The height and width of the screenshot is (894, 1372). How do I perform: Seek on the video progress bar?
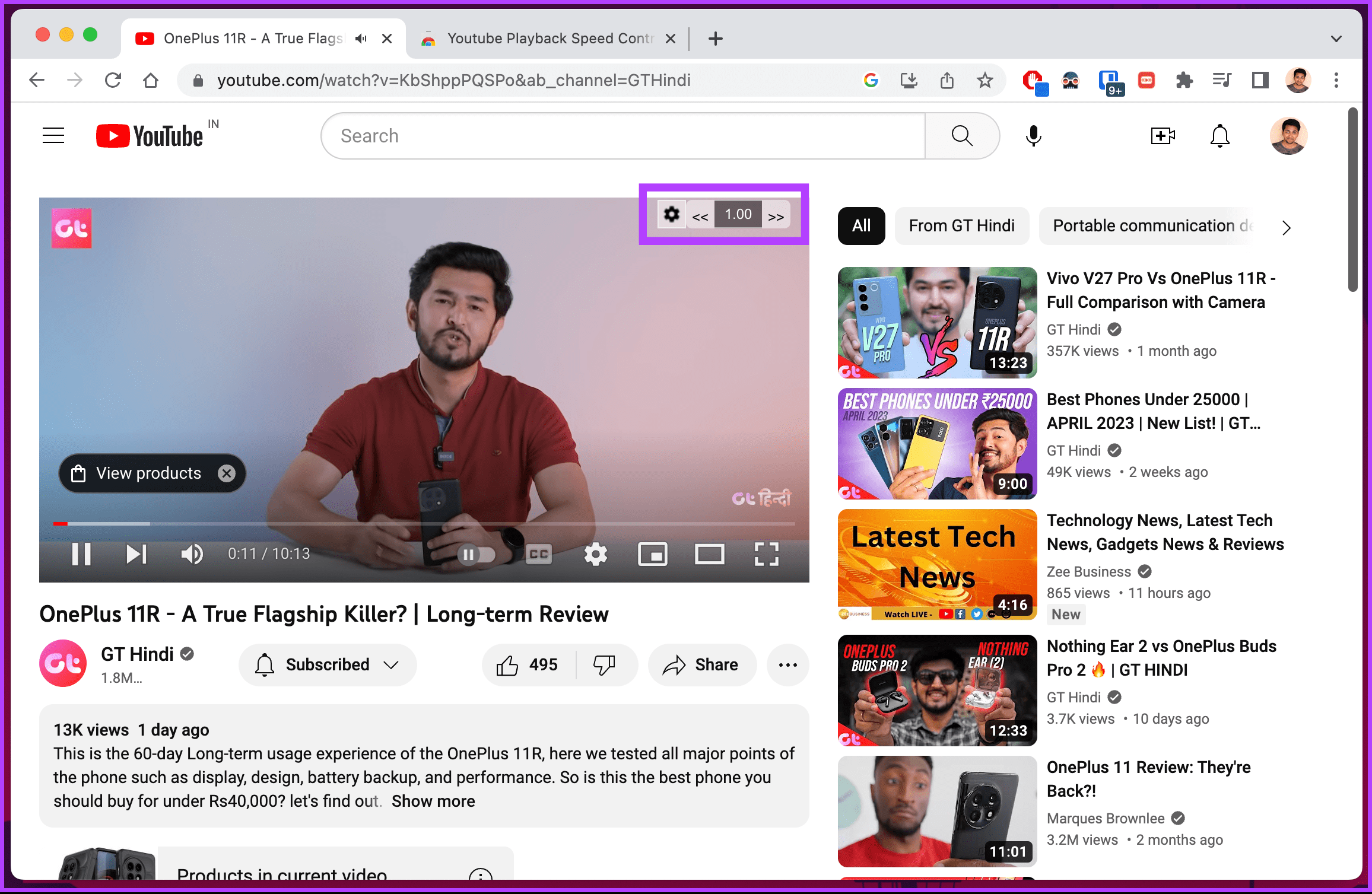(424, 523)
